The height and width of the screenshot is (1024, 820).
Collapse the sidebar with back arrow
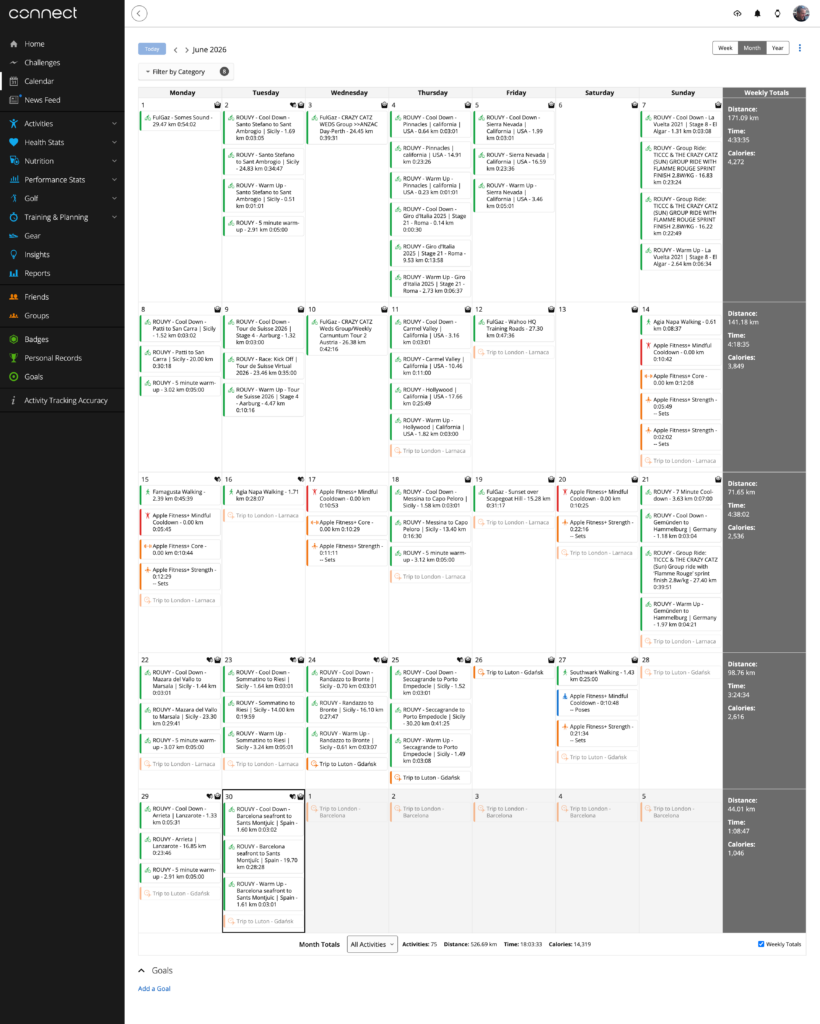(x=139, y=13)
